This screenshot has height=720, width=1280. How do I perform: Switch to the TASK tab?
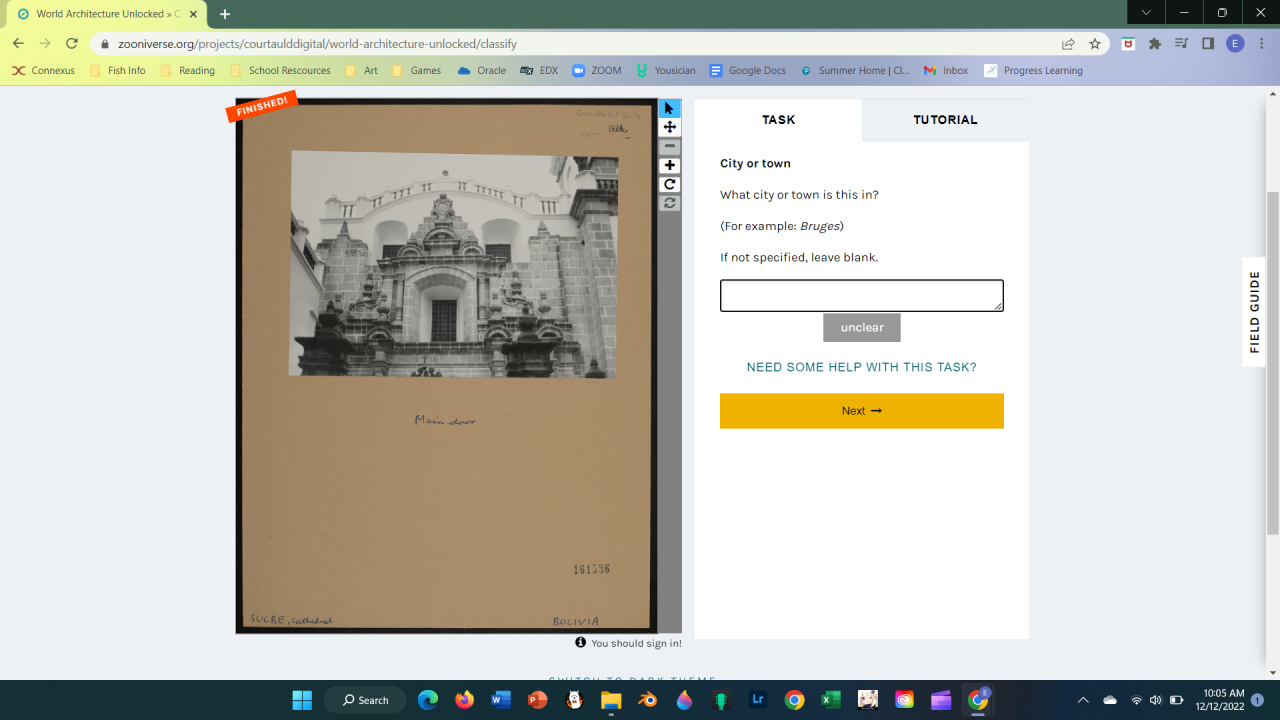pos(778,120)
